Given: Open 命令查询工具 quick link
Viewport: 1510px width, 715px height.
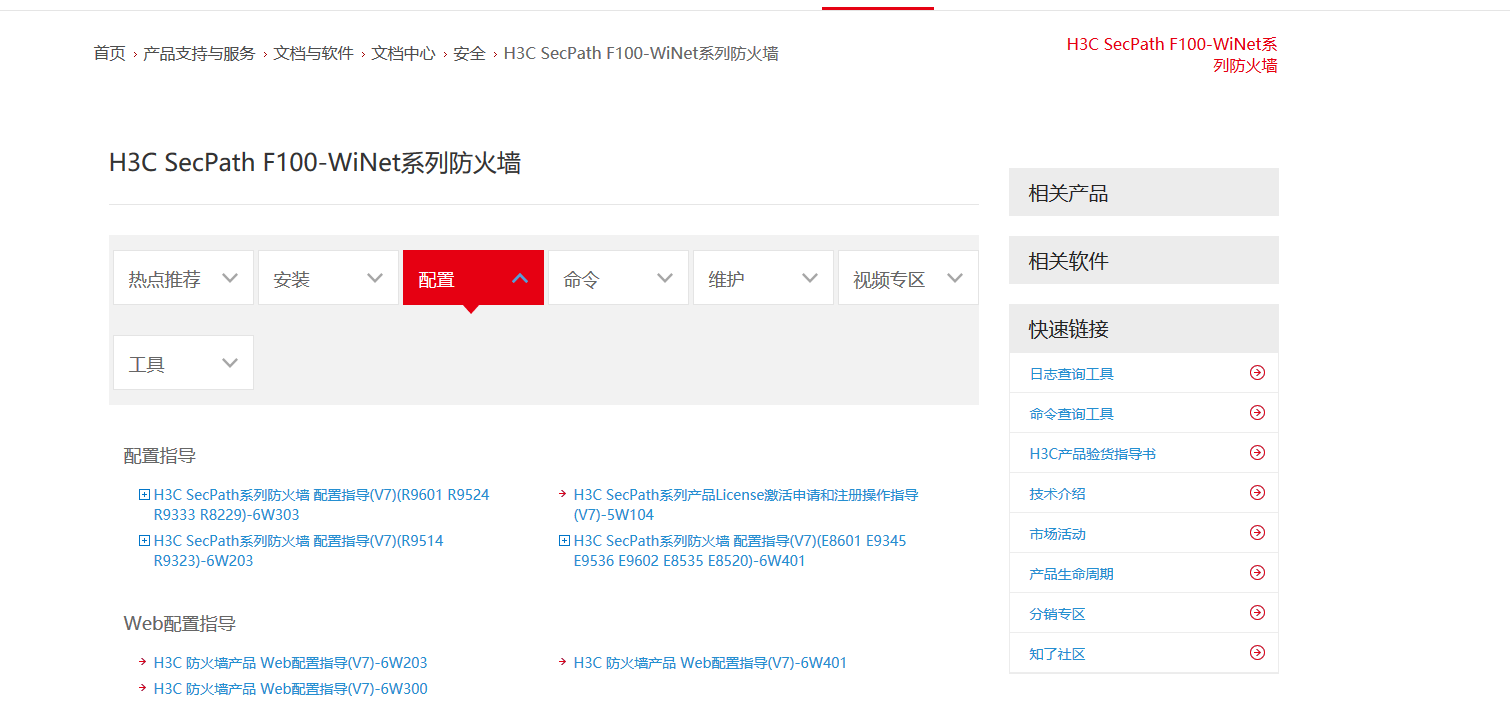Looking at the screenshot, I should pyautogui.click(x=1071, y=414).
